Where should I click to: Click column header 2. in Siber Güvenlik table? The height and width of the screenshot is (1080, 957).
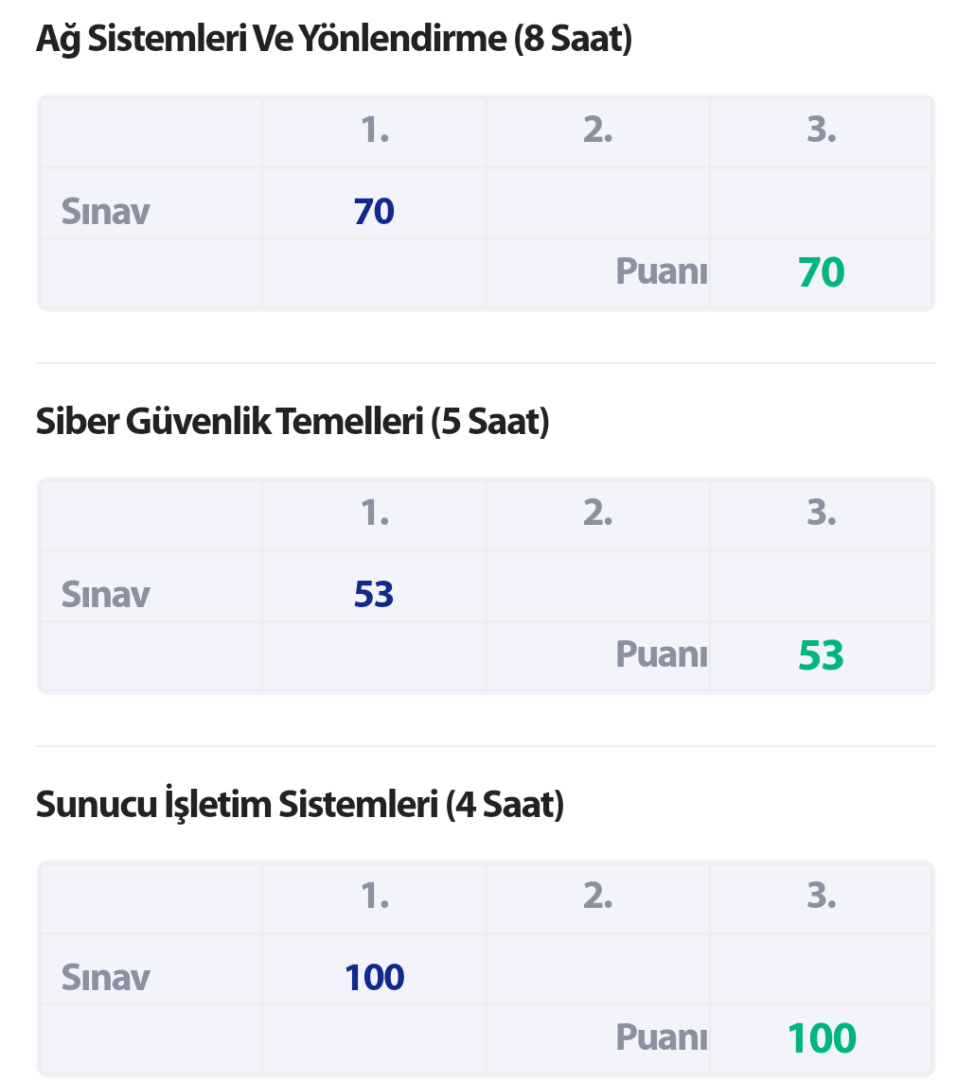tap(597, 514)
